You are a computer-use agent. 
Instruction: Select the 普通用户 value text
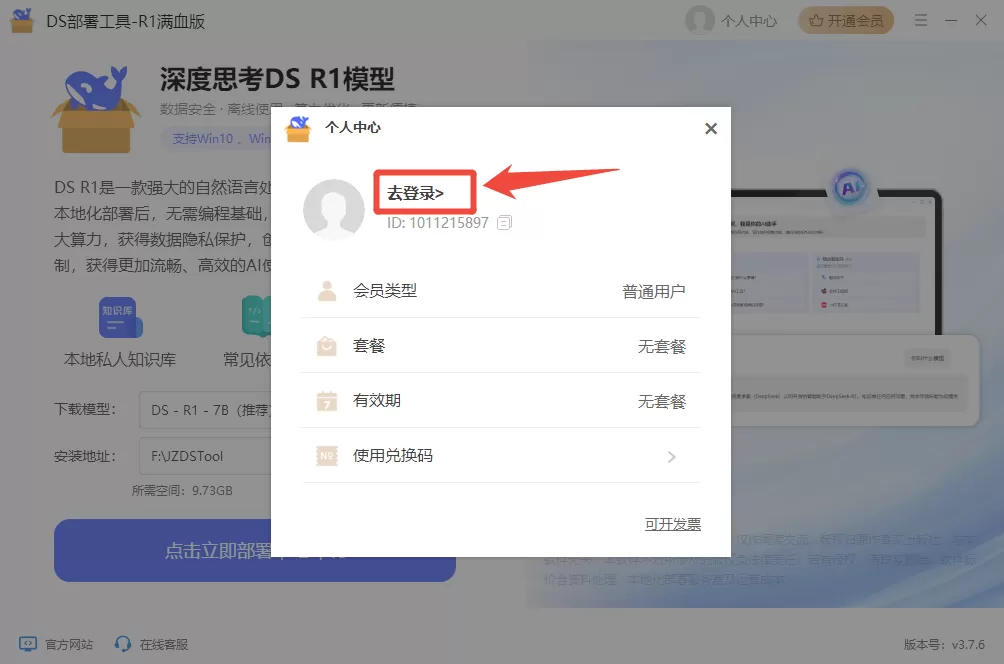[654, 291]
